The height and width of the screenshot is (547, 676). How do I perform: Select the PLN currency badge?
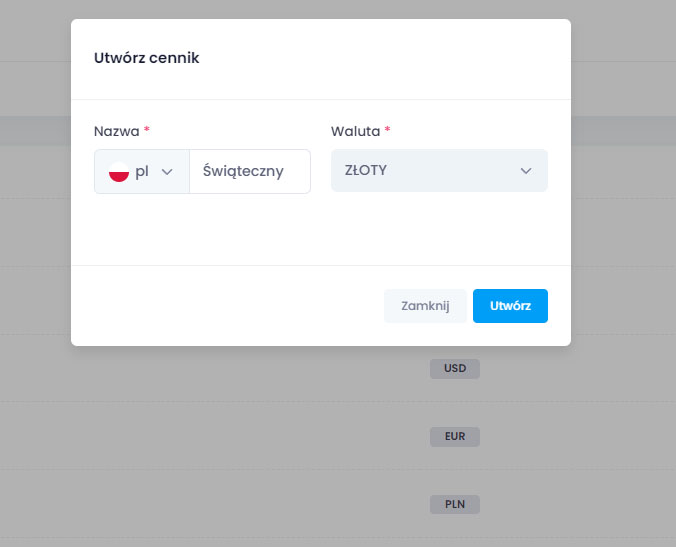(x=455, y=504)
